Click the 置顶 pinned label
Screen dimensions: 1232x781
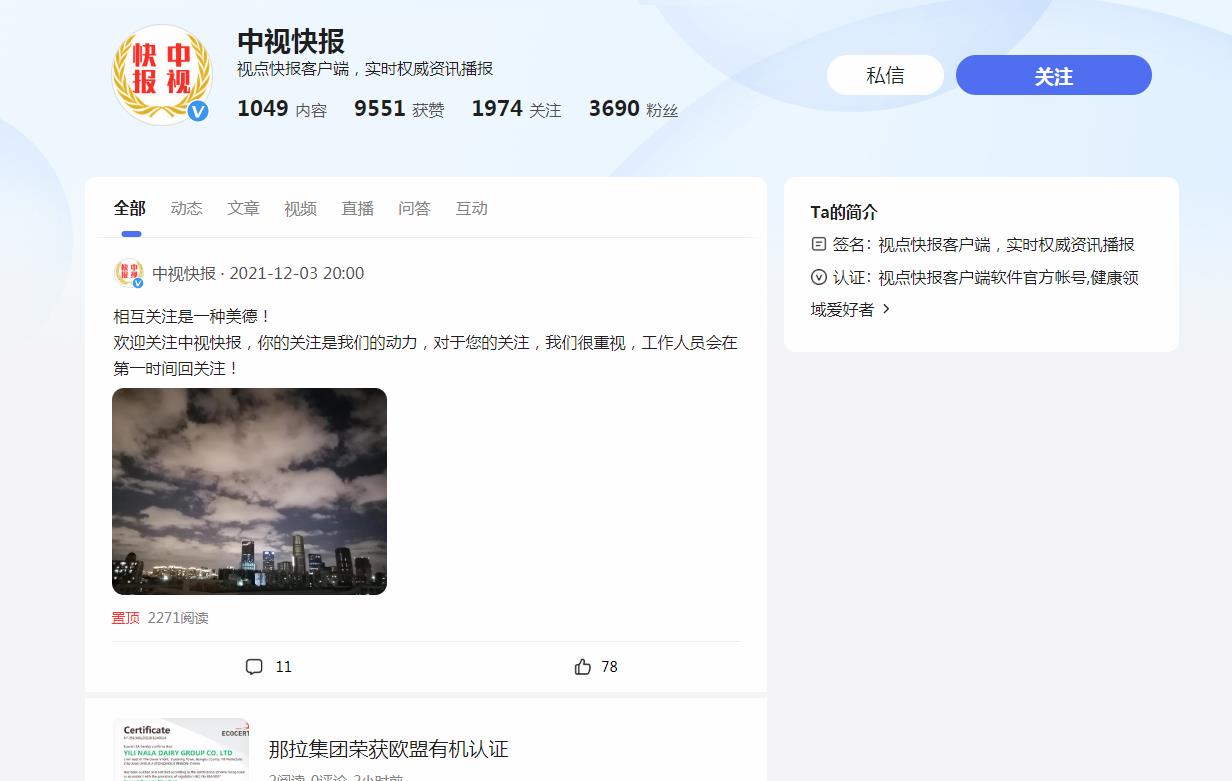click(x=126, y=618)
